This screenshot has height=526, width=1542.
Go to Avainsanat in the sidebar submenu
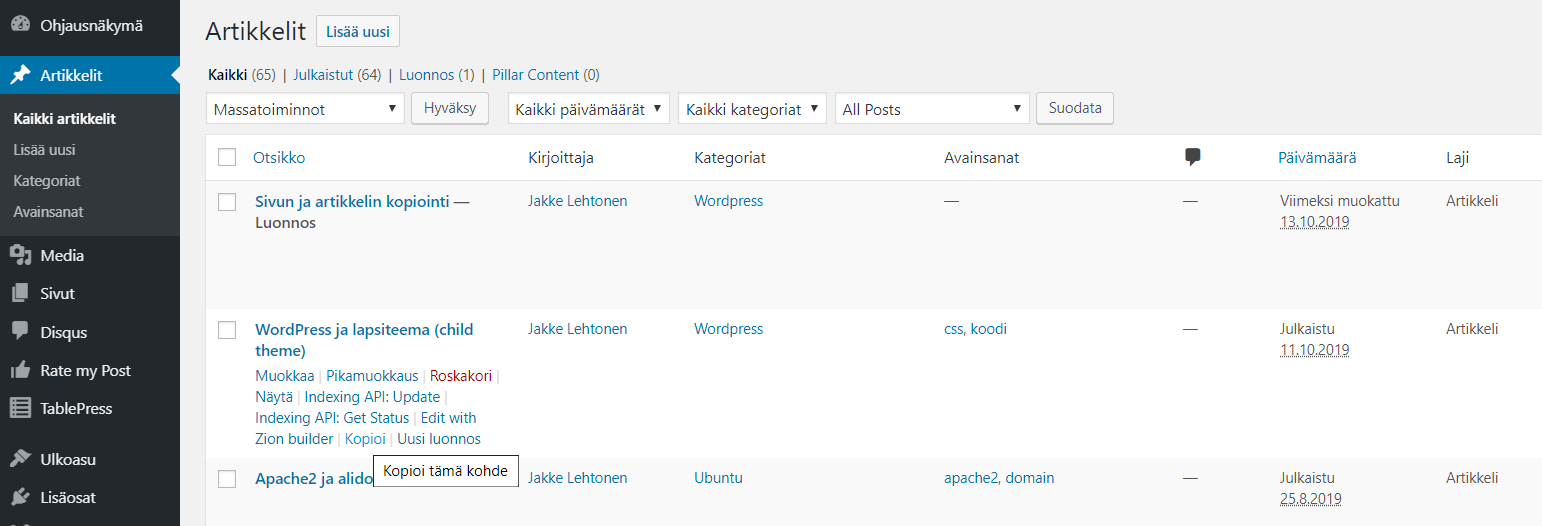pyautogui.click(x=48, y=212)
